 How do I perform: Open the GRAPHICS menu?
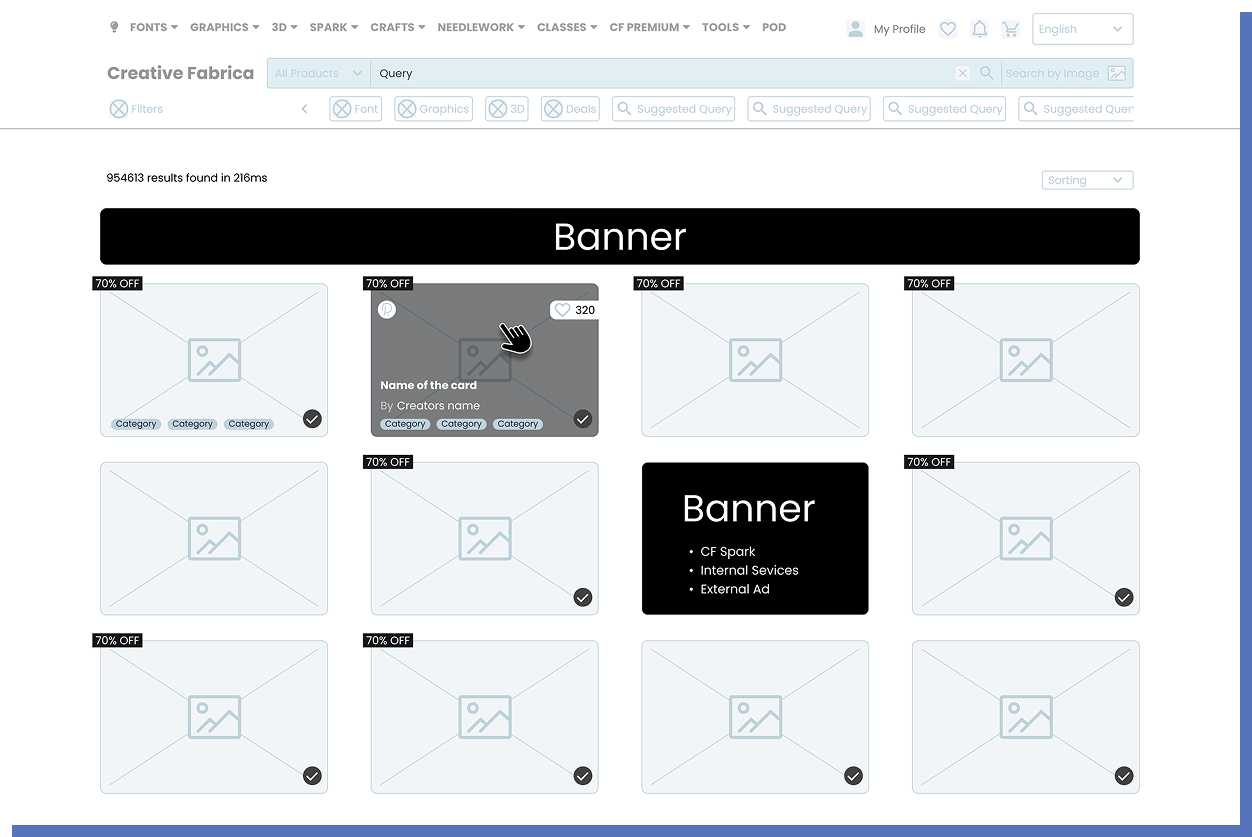pyautogui.click(x=218, y=27)
